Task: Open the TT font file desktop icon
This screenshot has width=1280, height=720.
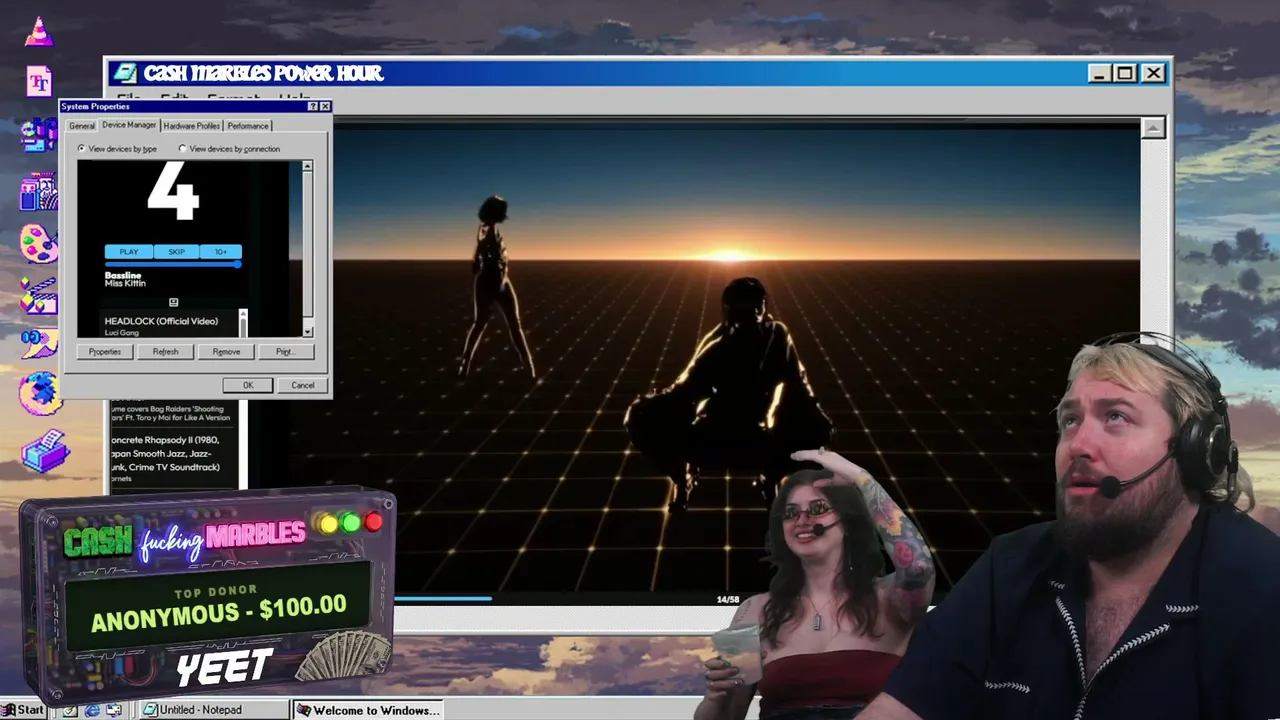Action: coord(39,81)
